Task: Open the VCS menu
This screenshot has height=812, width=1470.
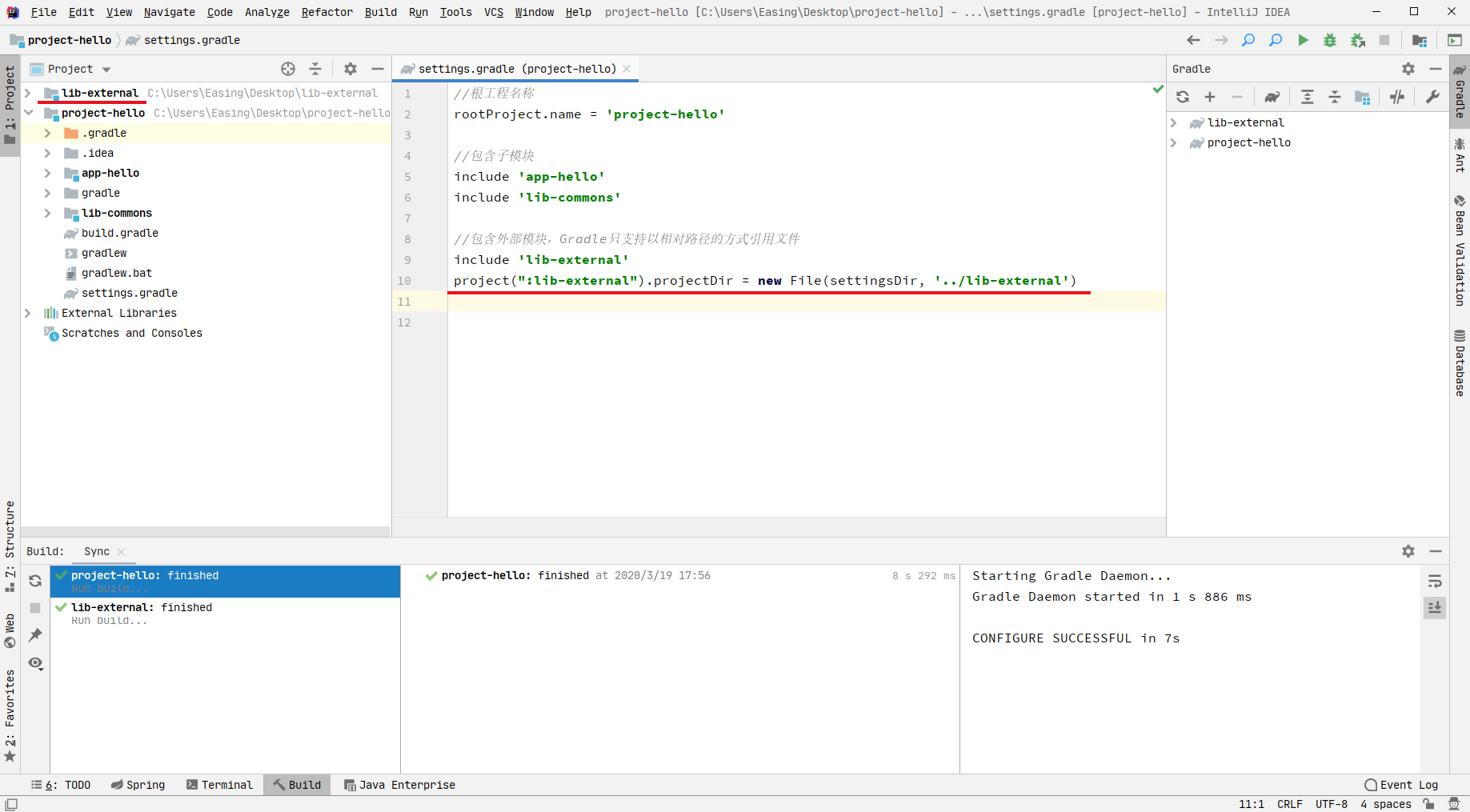Action: click(x=494, y=12)
